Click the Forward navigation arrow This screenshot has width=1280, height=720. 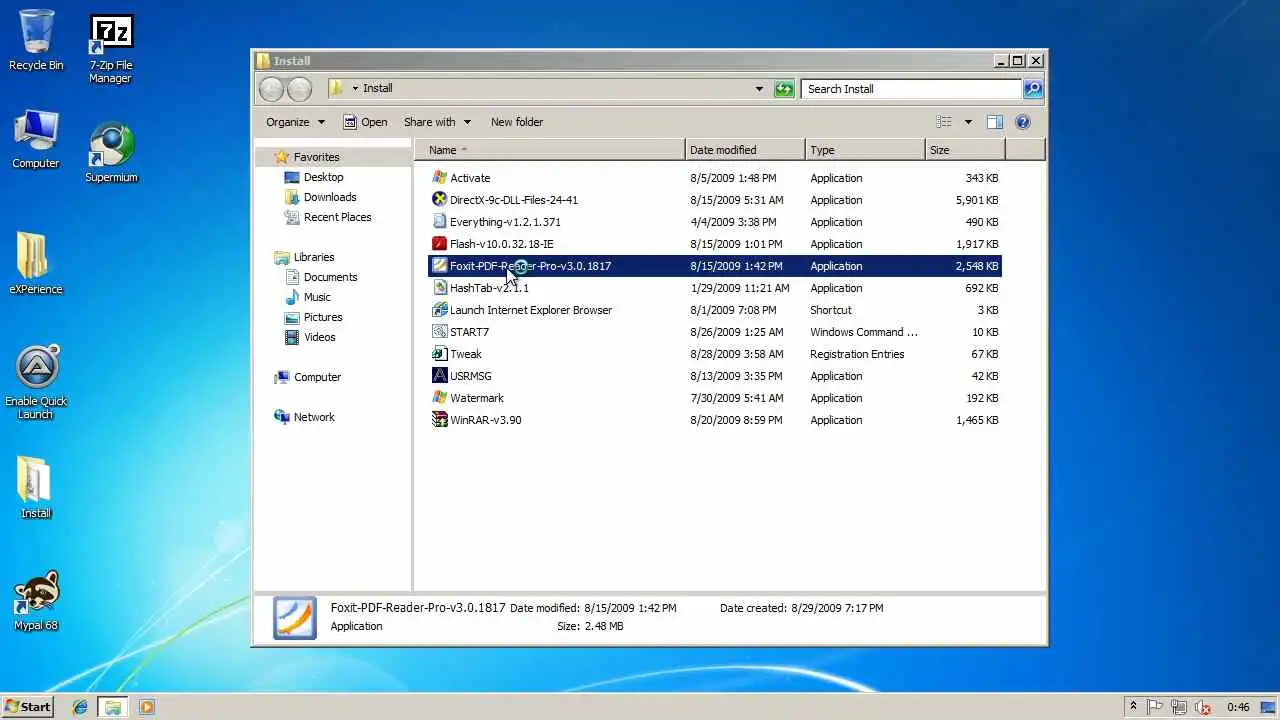(x=299, y=89)
